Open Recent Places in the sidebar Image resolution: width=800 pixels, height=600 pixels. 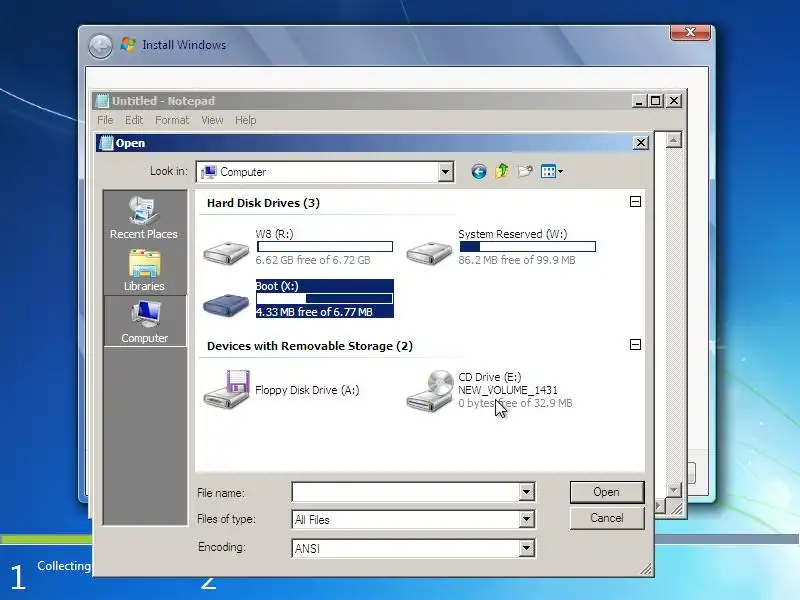point(144,218)
